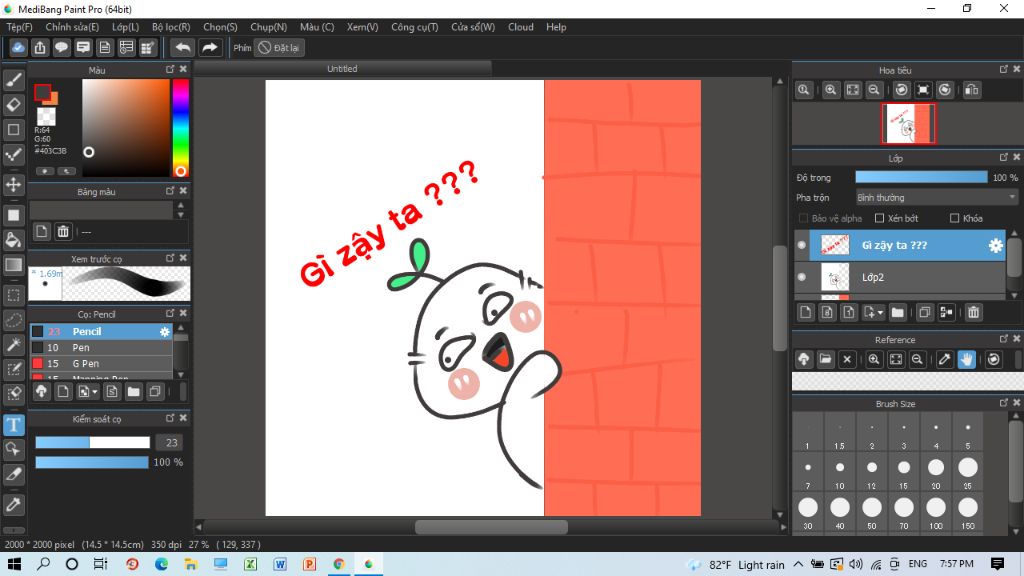This screenshot has width=1024, height=576.
Task: Undock the Reference panel
Action: [1004, 339]
